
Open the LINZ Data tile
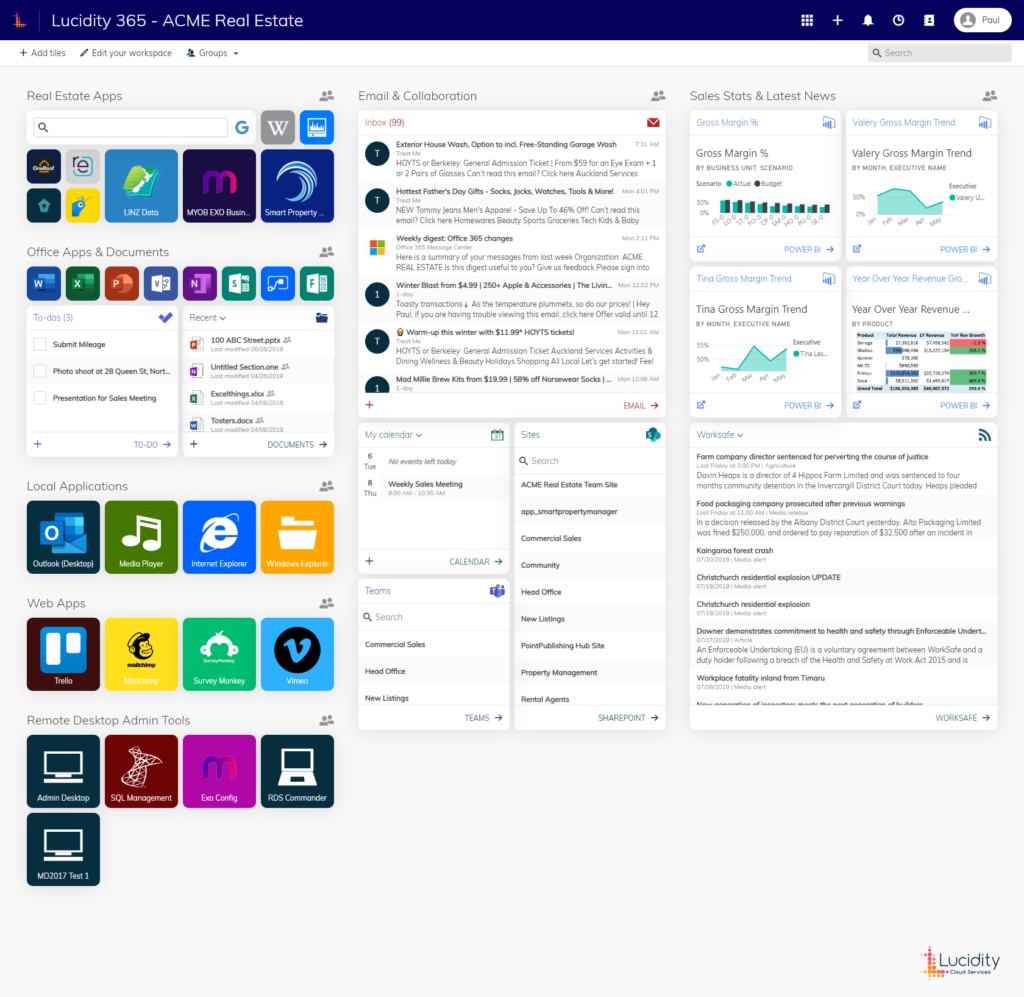(141, 186)
